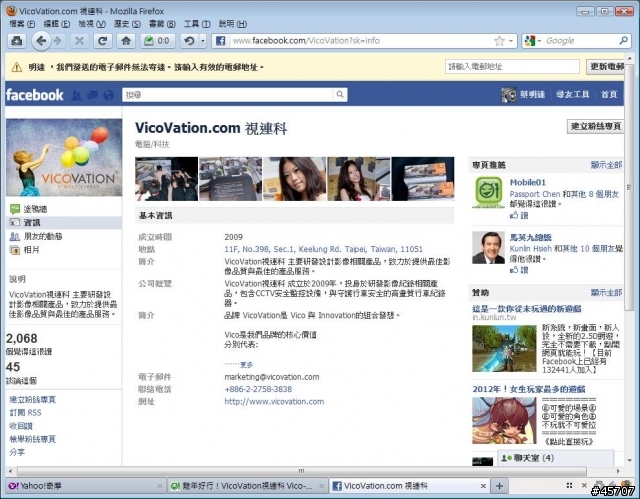
Task: Open the 工具 (T) menu
Action: (197, 24)
